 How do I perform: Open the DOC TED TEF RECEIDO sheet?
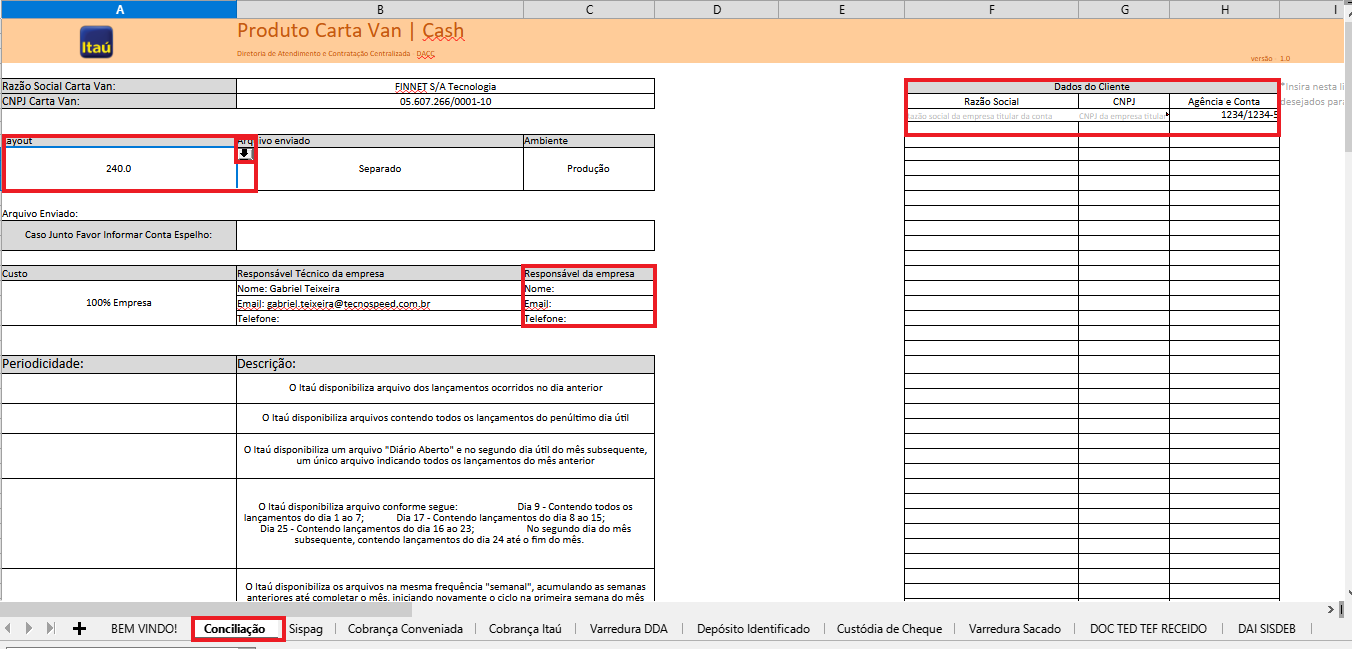pos(1148,629)
